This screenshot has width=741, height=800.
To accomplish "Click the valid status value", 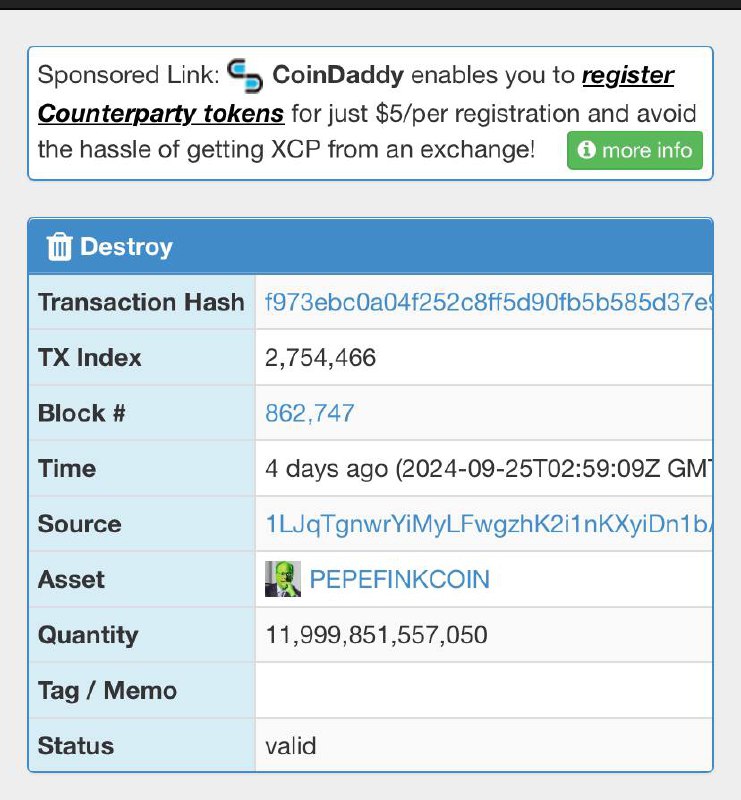I will 291,746.
